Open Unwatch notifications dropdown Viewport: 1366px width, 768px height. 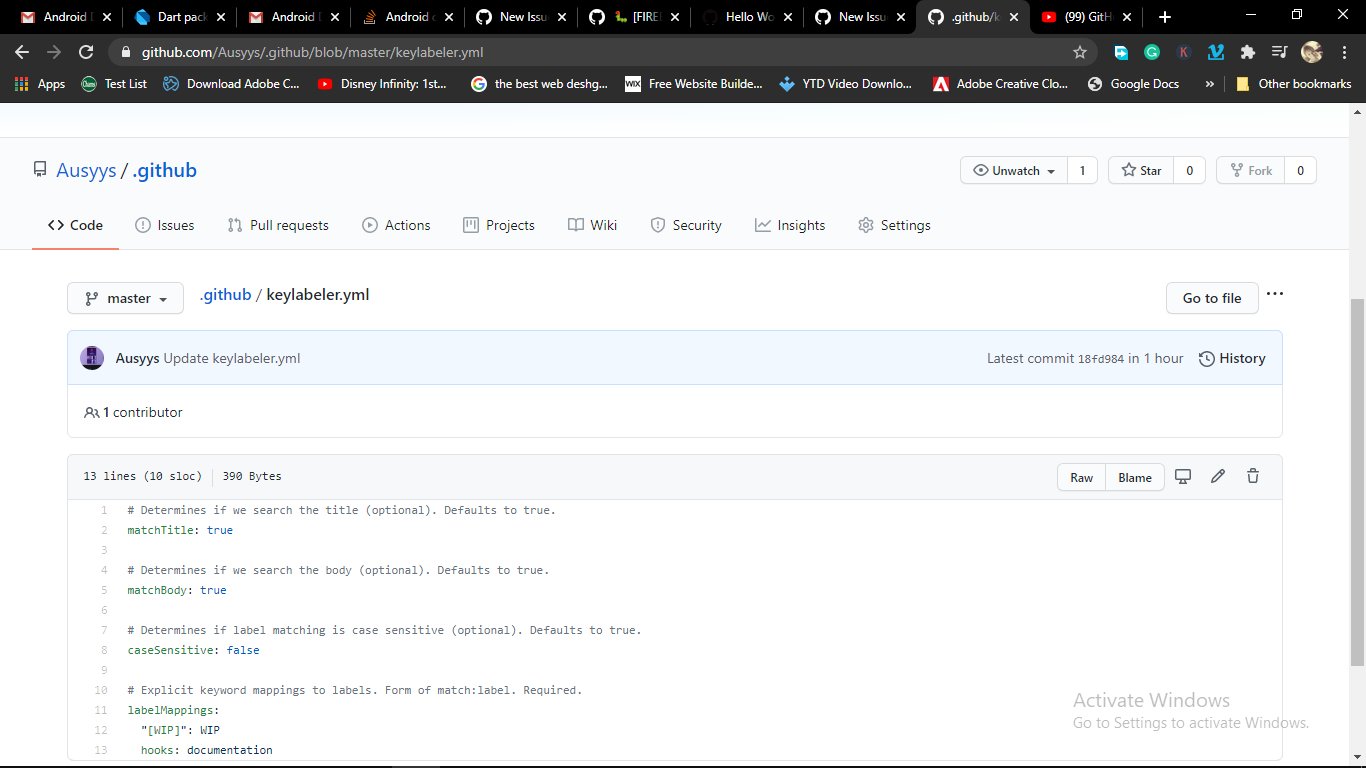[1014, 170]
